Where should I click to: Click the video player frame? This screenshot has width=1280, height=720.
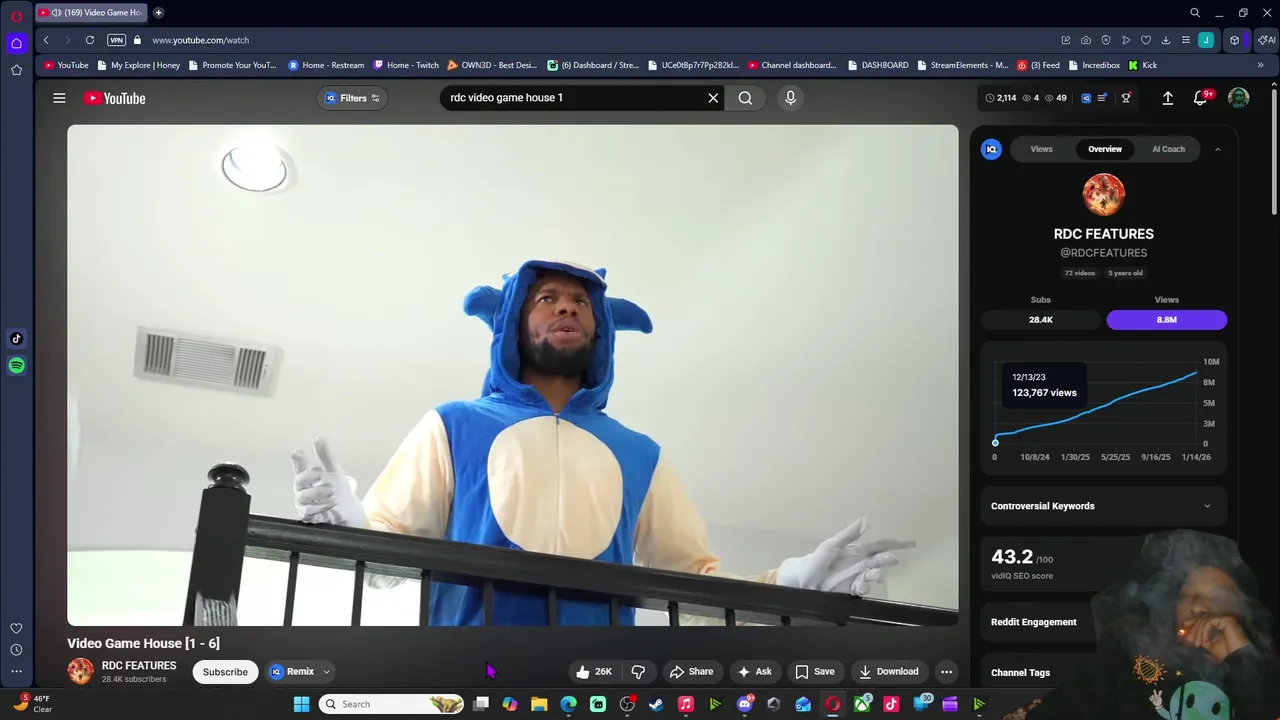[x=512, y=375]
